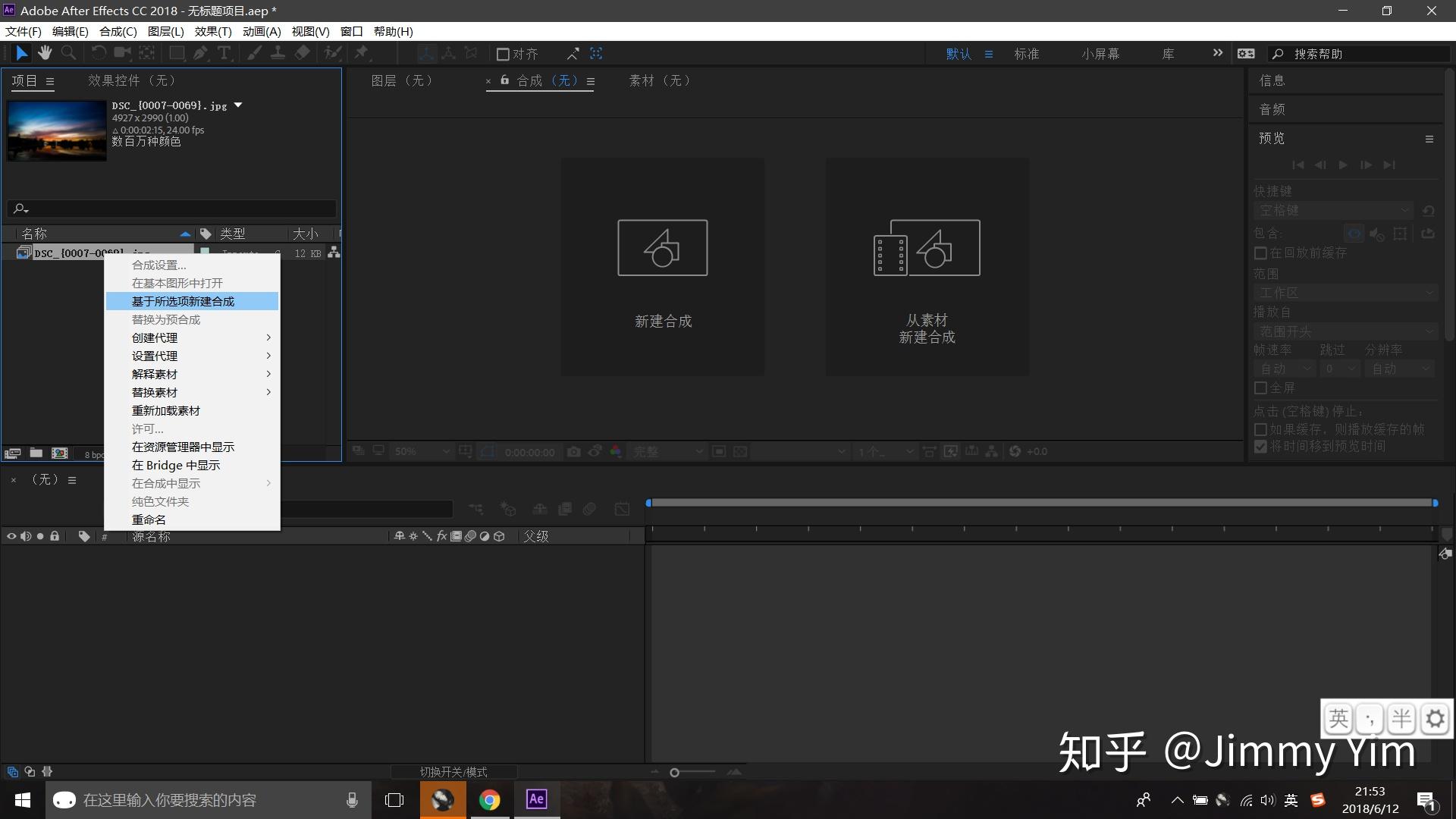Open the 范围开头 play-from dropdown
This screenshot has height=819, width=1456.
pyautogui.click(x=1346, y=331)
